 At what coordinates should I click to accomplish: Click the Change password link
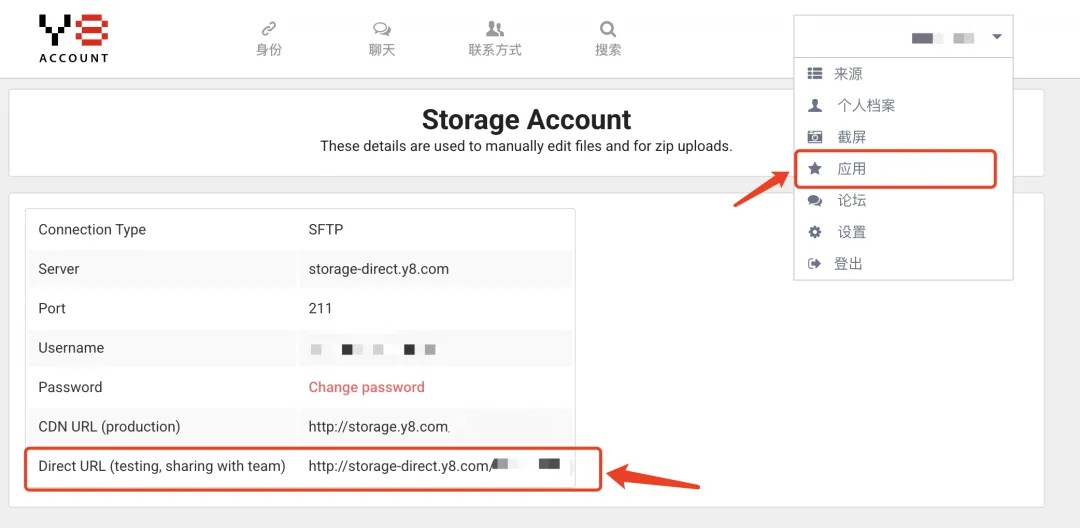[366, 387]
